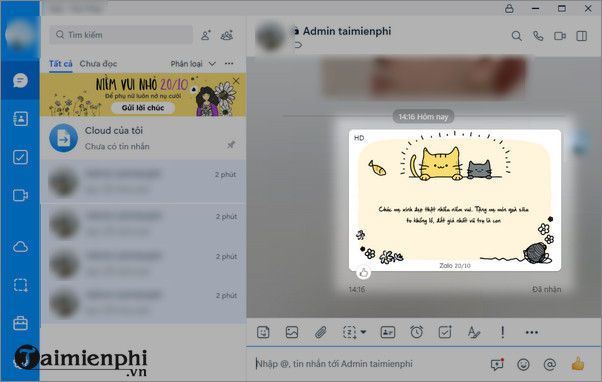The image size is (602, 382).
Task: Click the Add friend icon next to search
Action: click(206, 35)
